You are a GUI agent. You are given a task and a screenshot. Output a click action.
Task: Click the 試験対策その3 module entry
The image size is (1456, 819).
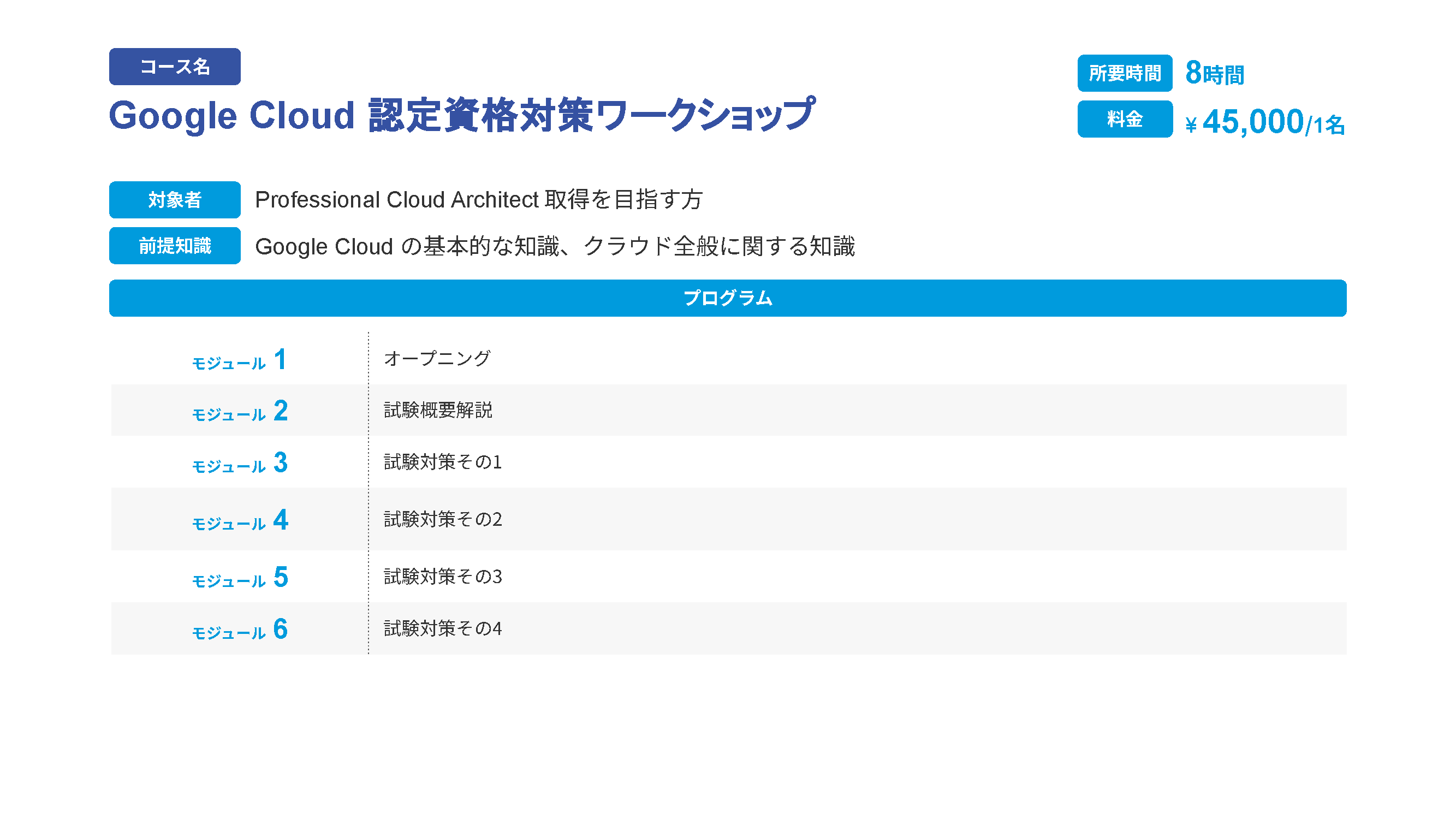pyautogui.click(x=443, y=577)
